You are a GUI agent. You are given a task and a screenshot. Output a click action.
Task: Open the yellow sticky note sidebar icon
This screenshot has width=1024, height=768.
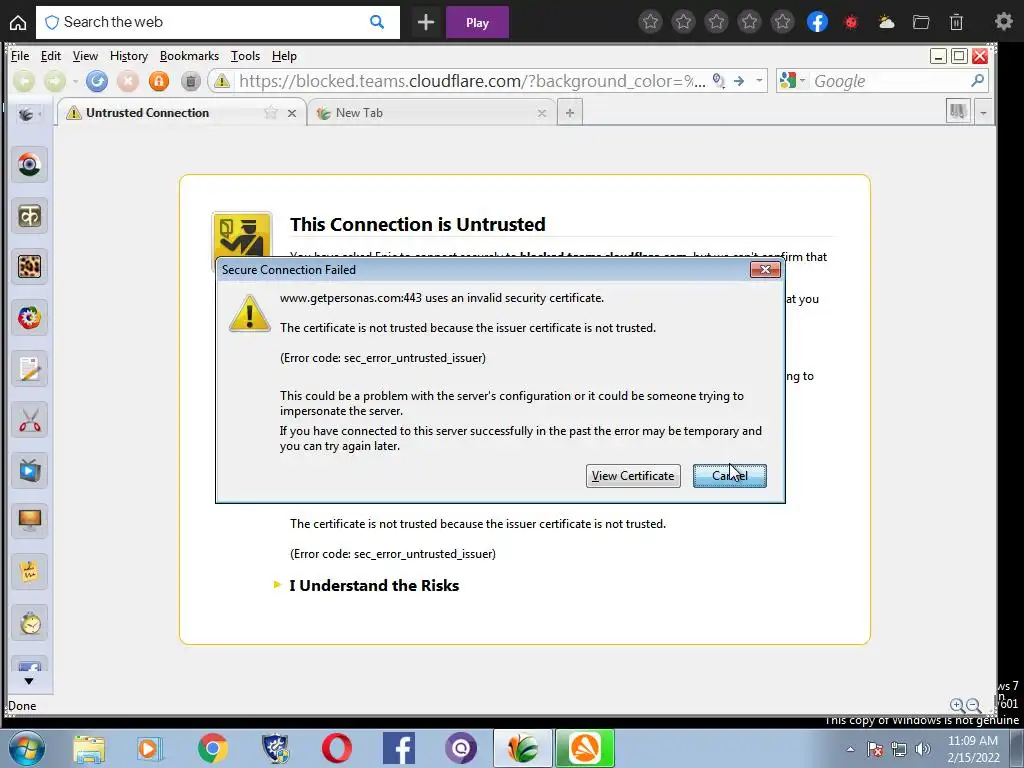(x=29, y=572)
